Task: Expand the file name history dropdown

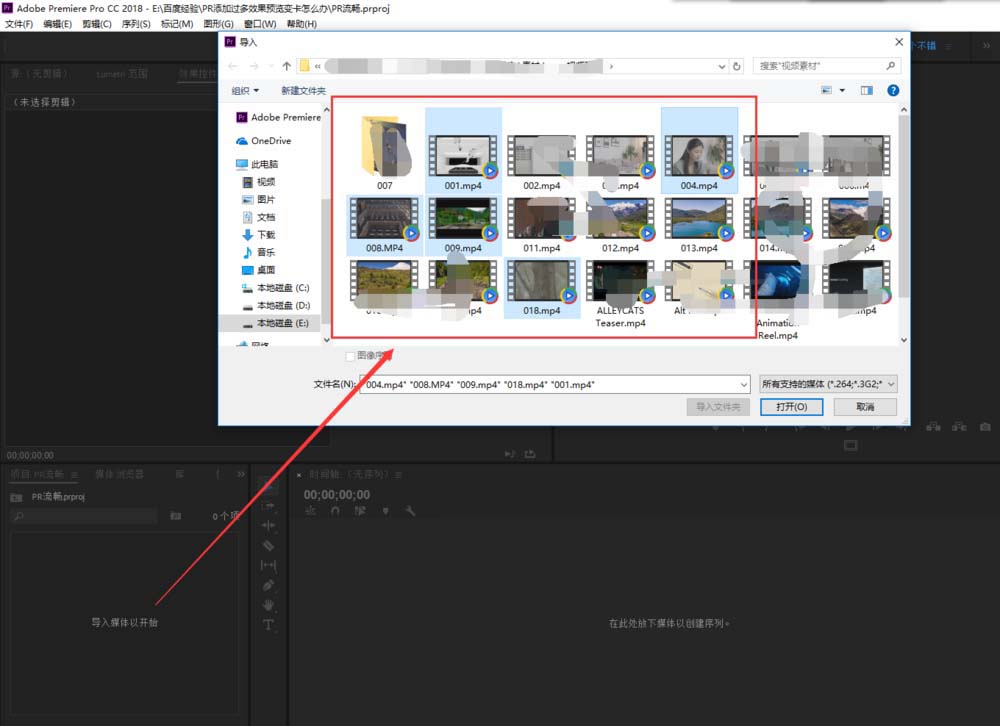Action: click(x=743, y=384)
